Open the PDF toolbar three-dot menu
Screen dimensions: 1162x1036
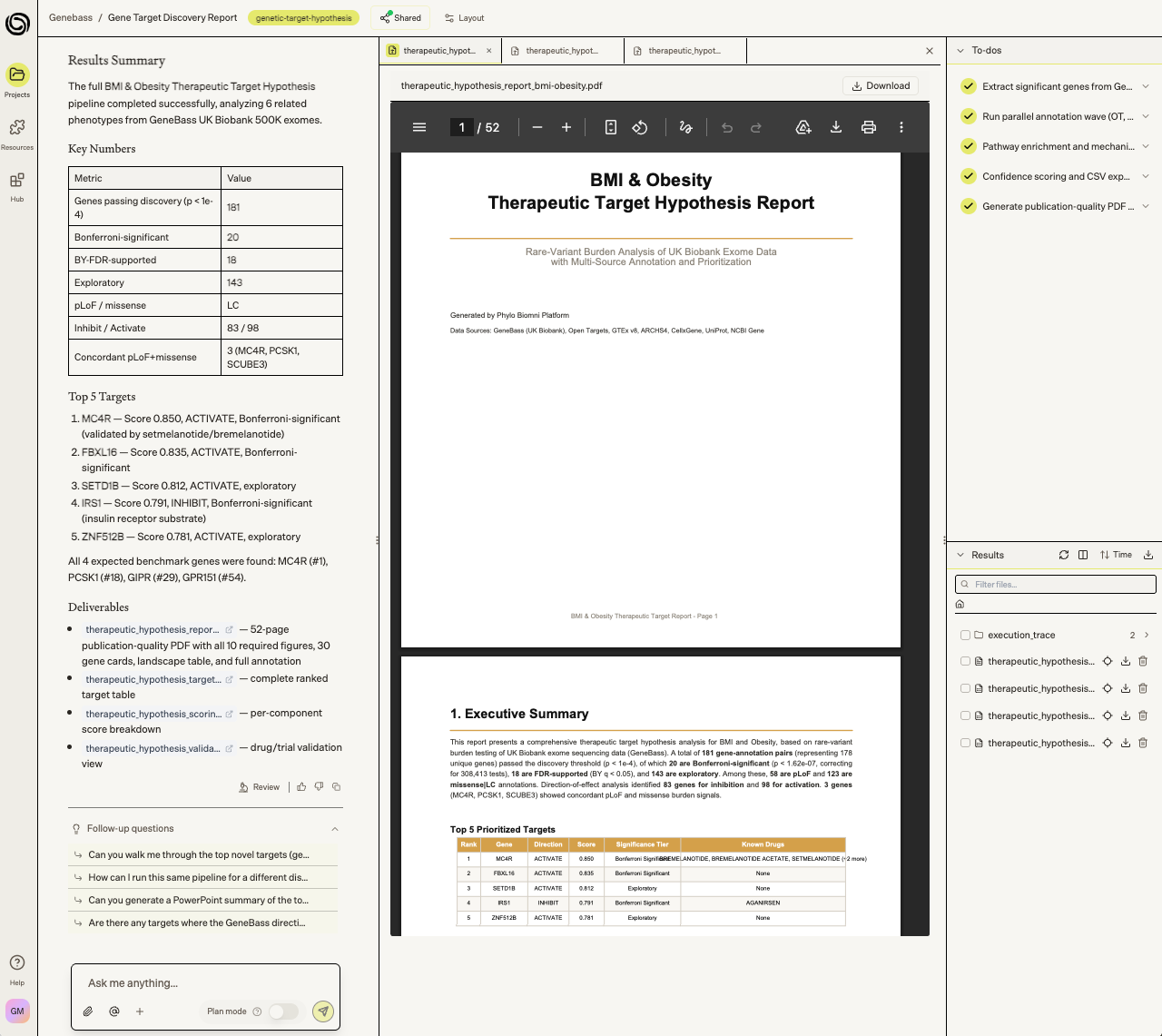pos(901,127)
